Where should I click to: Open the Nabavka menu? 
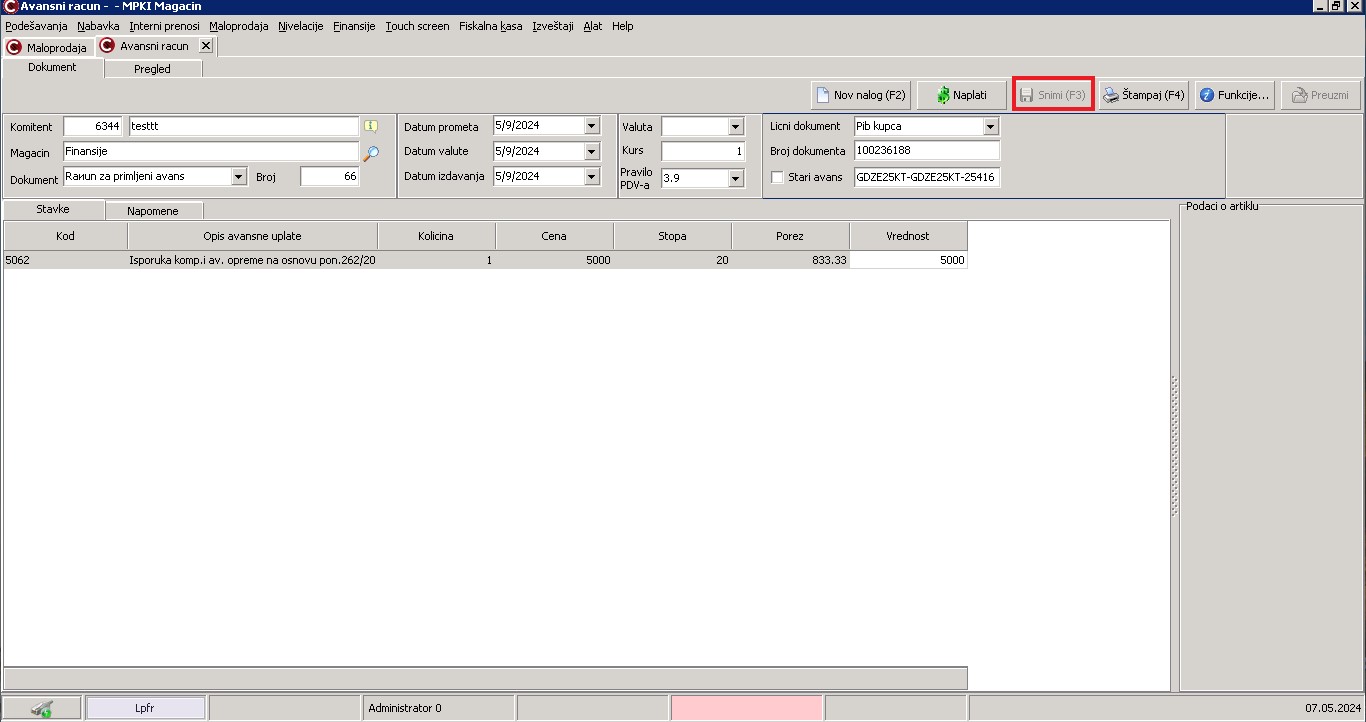pyautogui.click(x=98, y=26)
